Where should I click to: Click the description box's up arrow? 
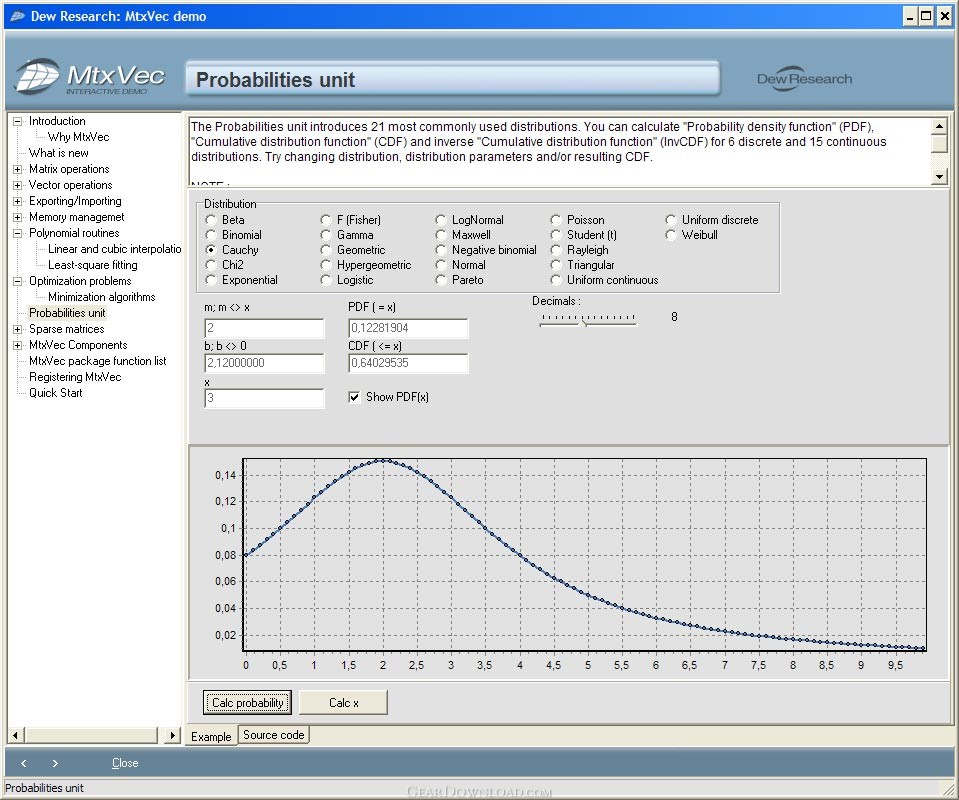pyautogui.click(x=939, y=127)
